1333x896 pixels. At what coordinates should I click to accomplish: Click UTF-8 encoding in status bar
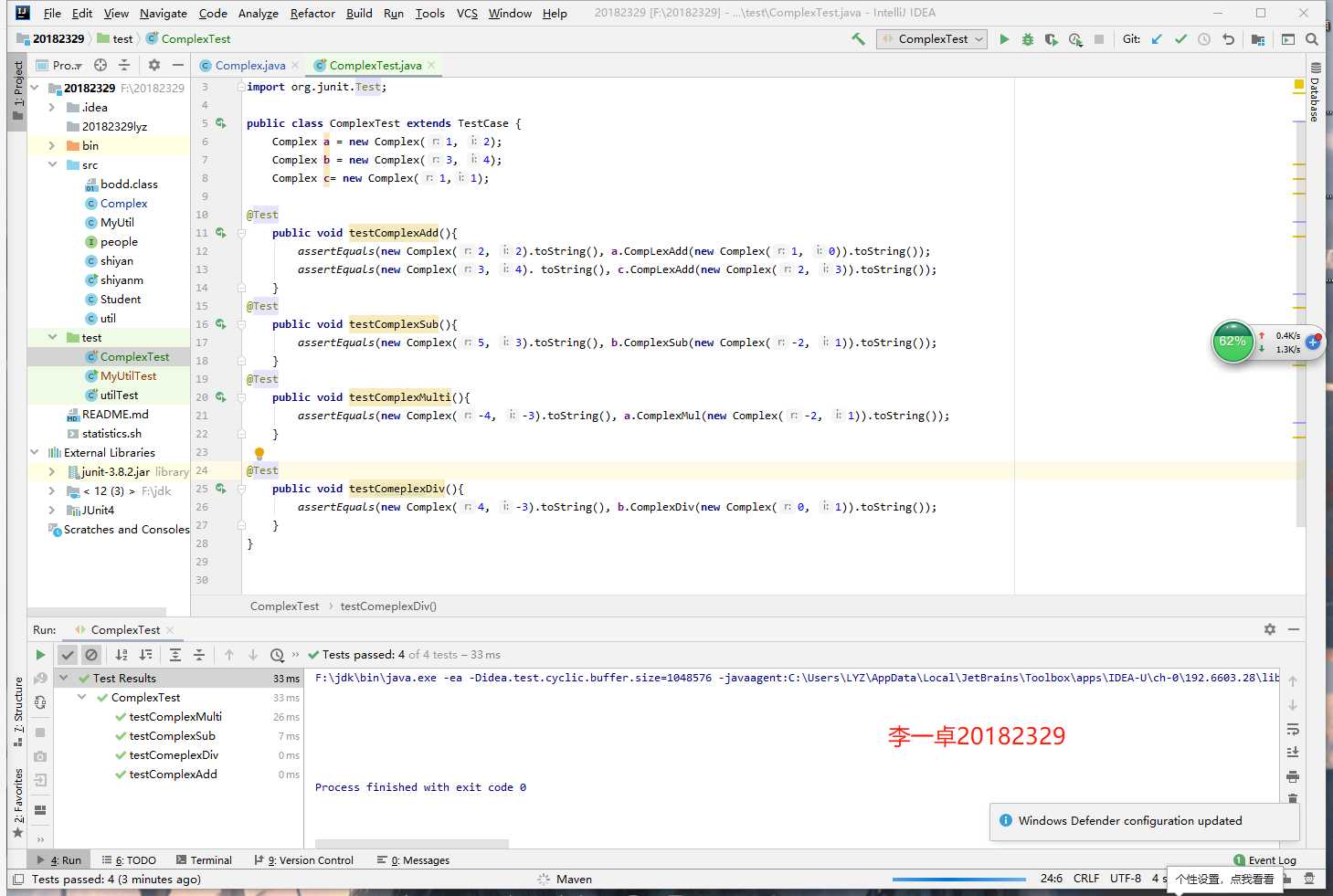tap(1126, 879)
